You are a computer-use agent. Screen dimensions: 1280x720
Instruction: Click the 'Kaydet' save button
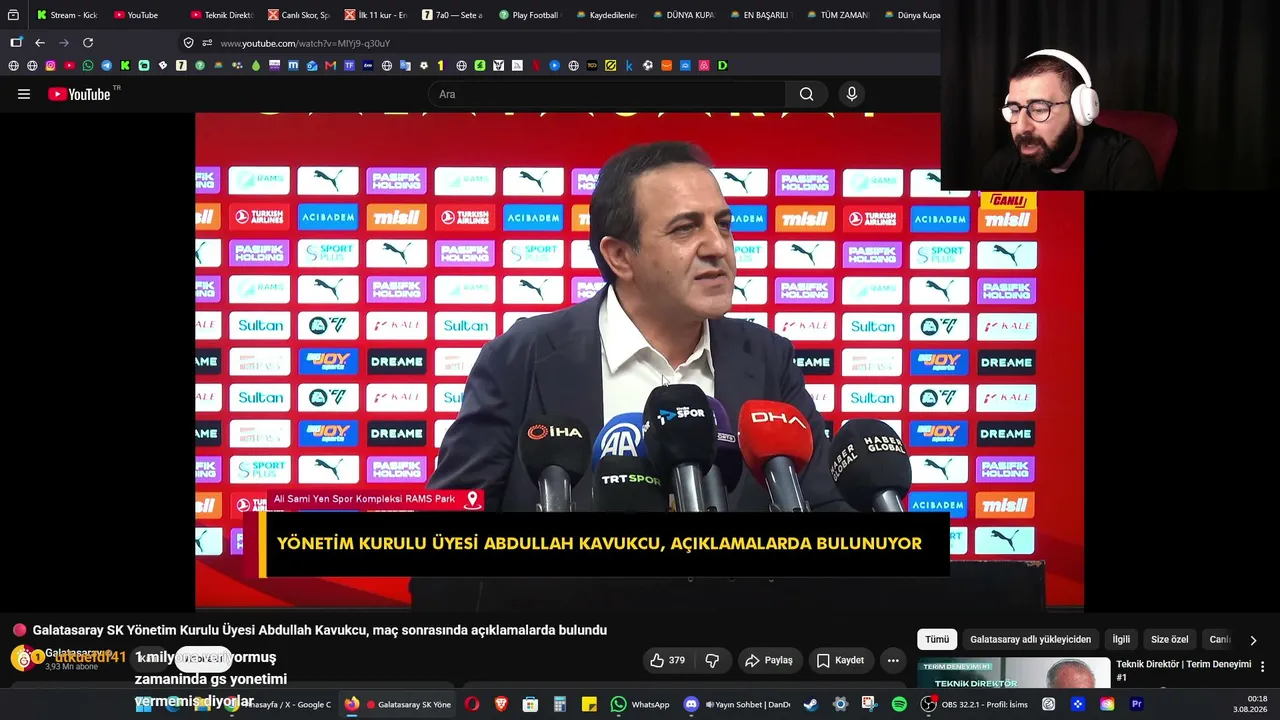coord(840,660)
